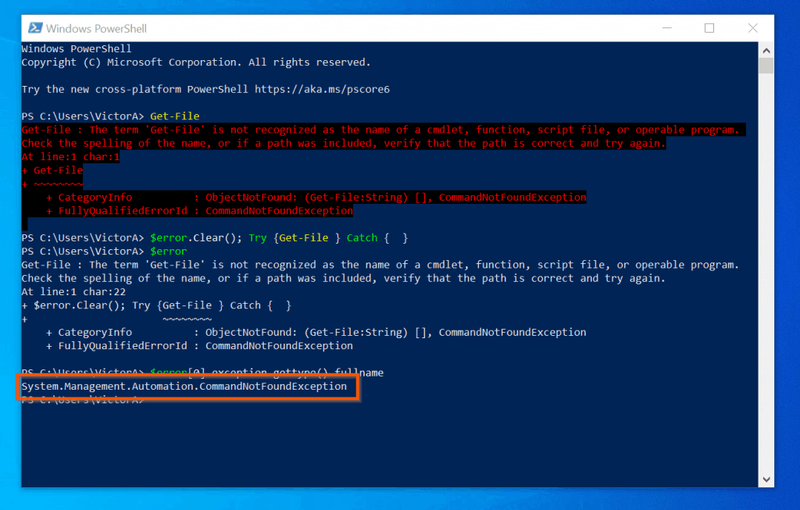Click 'Try the new cross-platform PowerShell' text
The image size is (800, 510).
(x=135, y=89)
